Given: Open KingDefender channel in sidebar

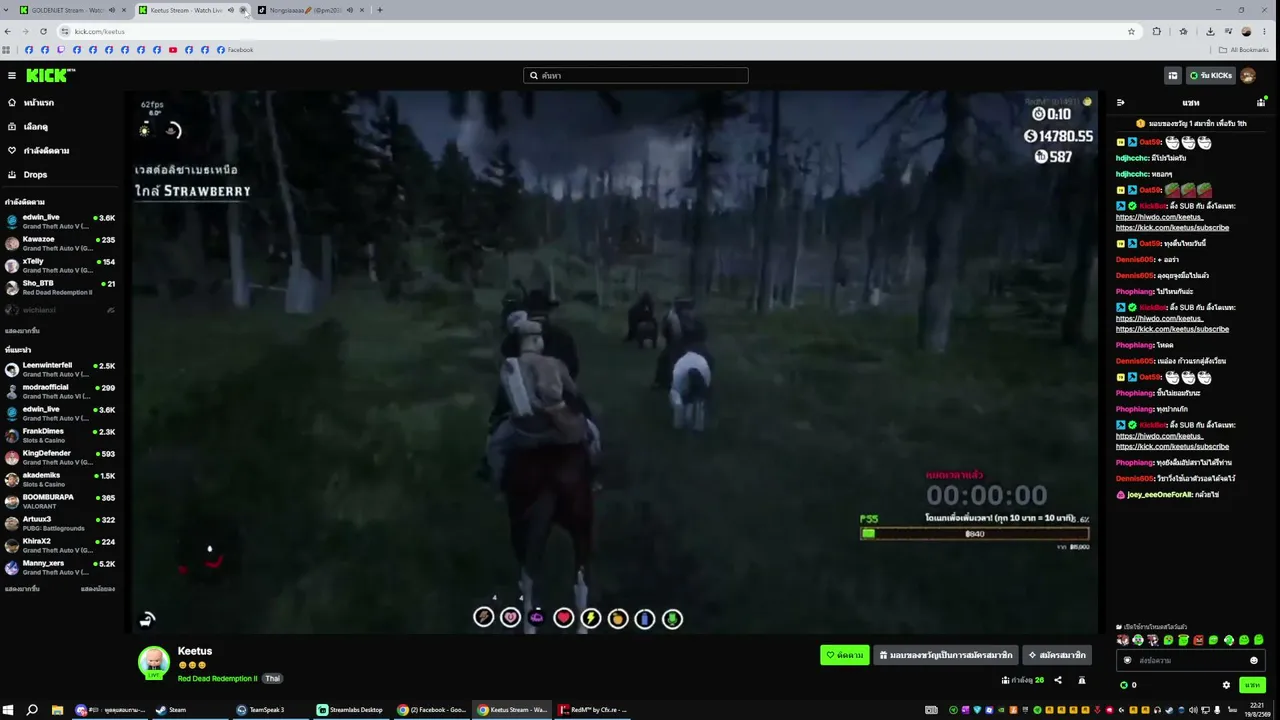Looking at the screenshot, I should click(x=60, y=457).
